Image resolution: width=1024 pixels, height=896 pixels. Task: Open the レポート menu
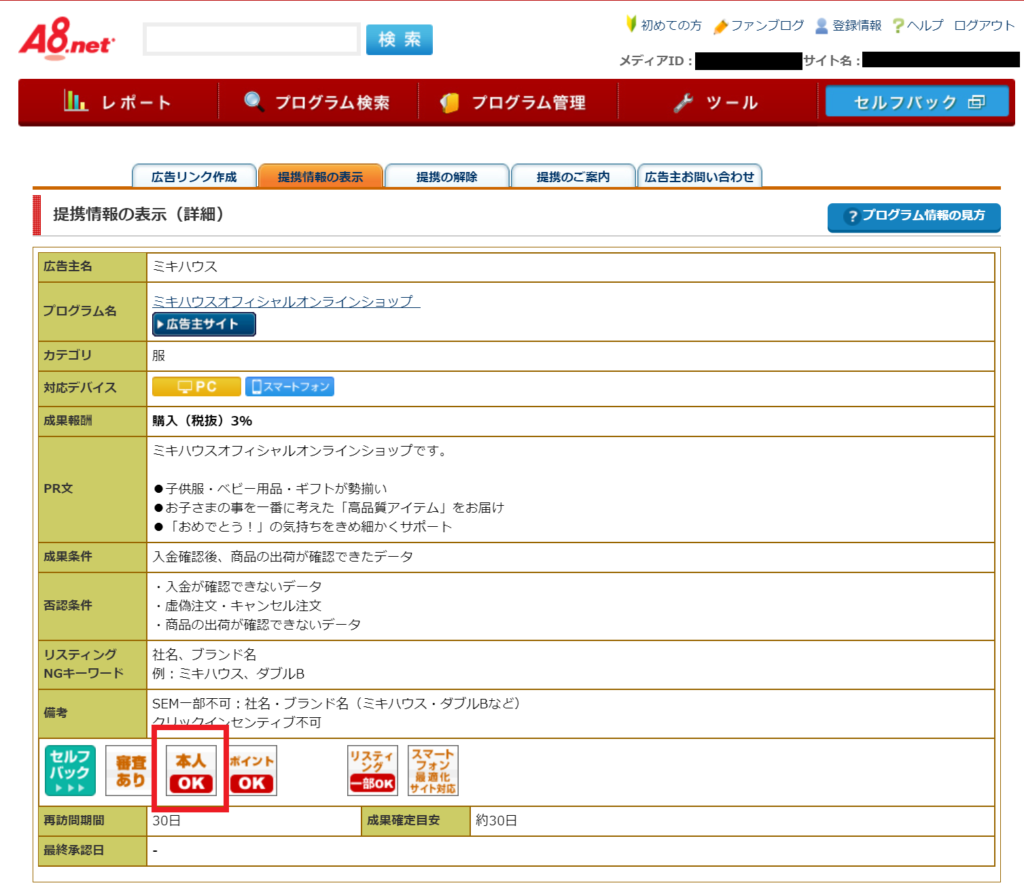[119, 103]
